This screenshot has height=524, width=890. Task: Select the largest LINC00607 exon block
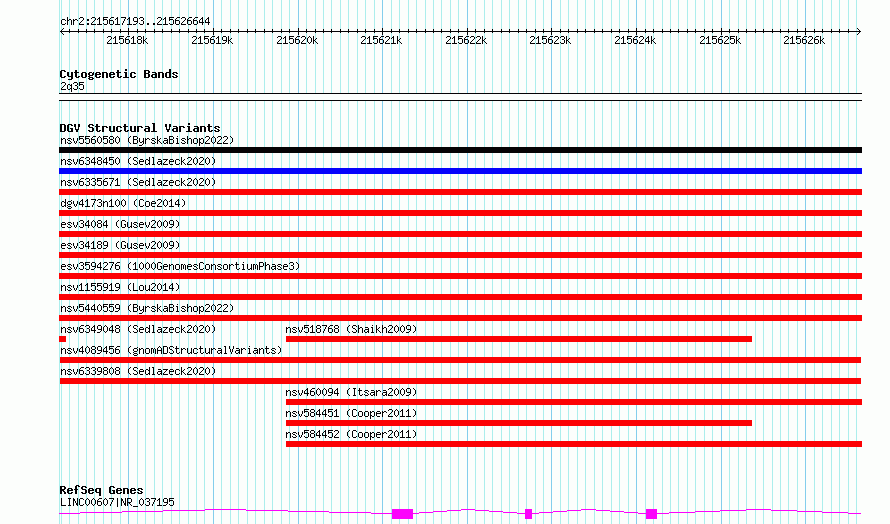pos(402,514)
